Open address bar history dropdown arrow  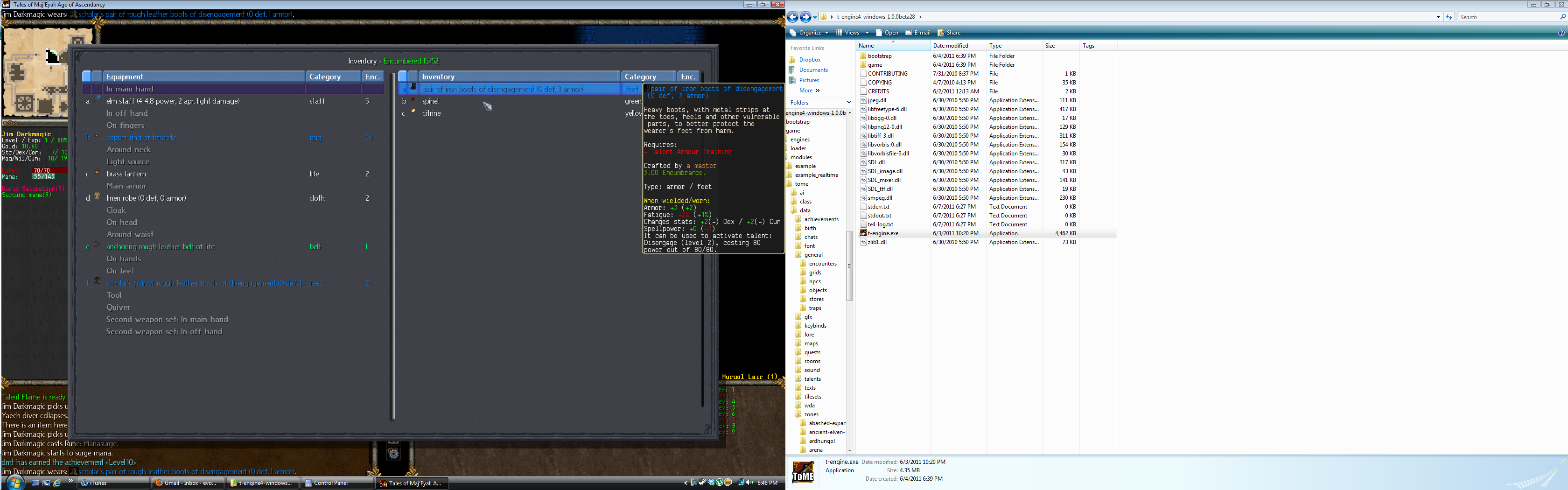[1438, 17]
